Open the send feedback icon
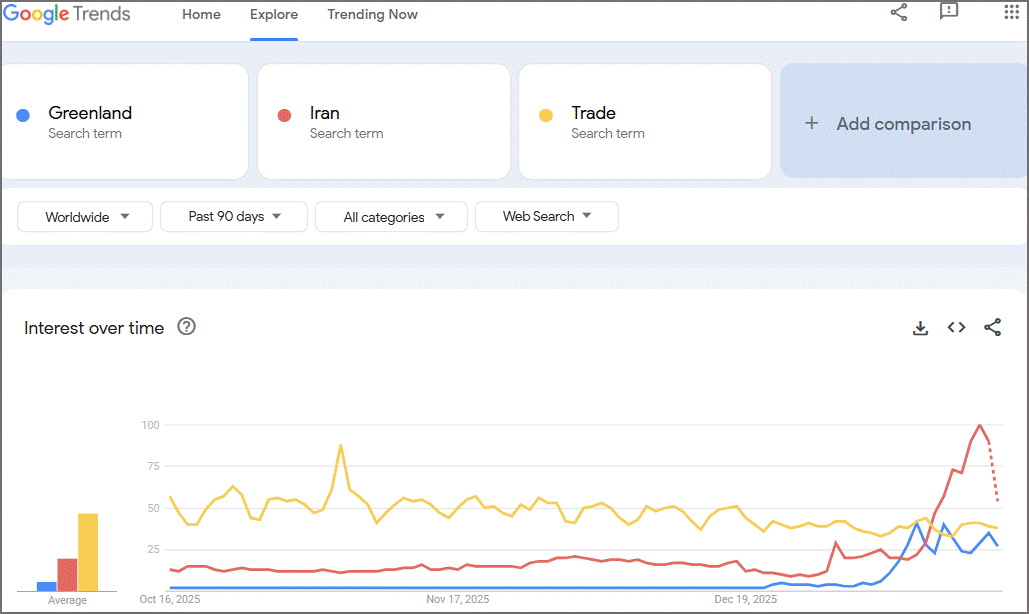The height and width of the screenshot is (614, 1029). 949,11
